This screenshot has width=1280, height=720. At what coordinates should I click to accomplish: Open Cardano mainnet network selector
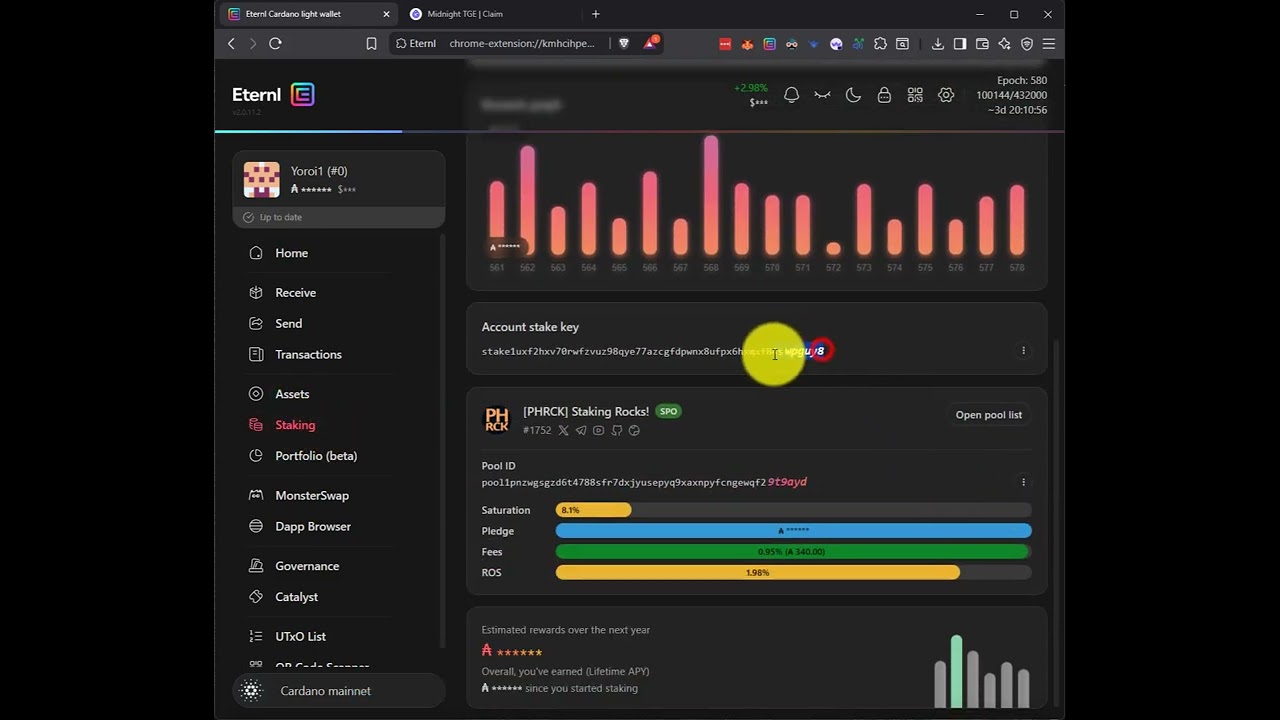[x=339, y=691]
